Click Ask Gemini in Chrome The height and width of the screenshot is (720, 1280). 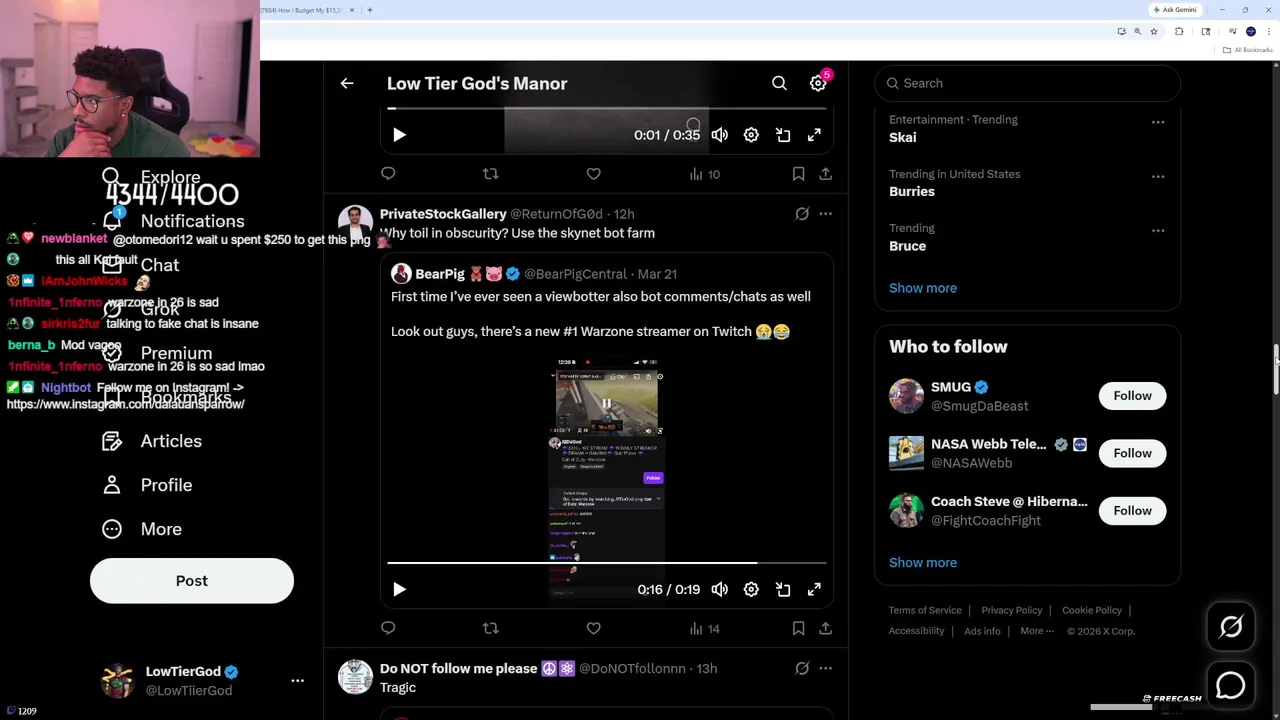pos(1175,10)
